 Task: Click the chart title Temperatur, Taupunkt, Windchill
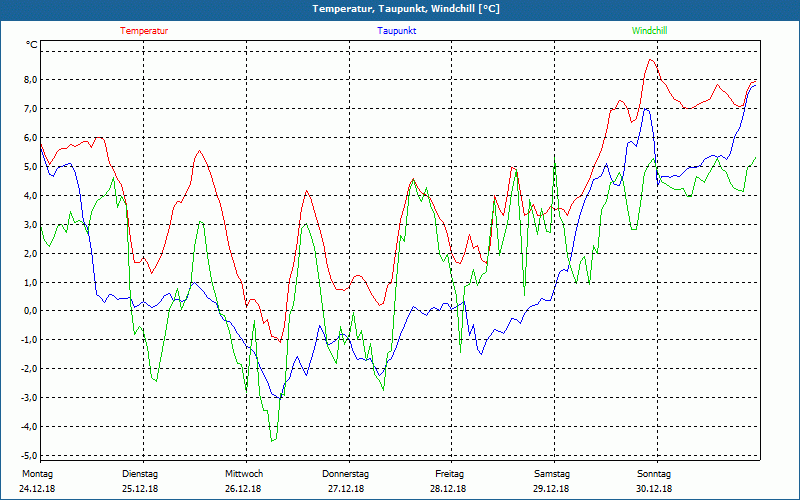[x=406, y=9]
